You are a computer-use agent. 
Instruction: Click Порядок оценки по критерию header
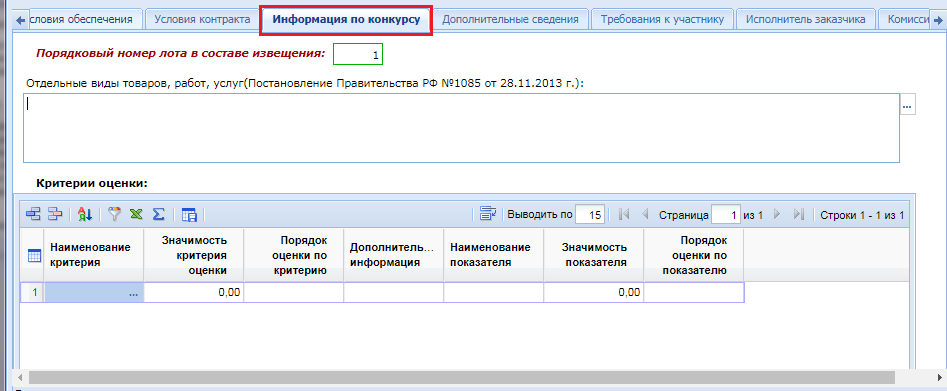point(294,255)
